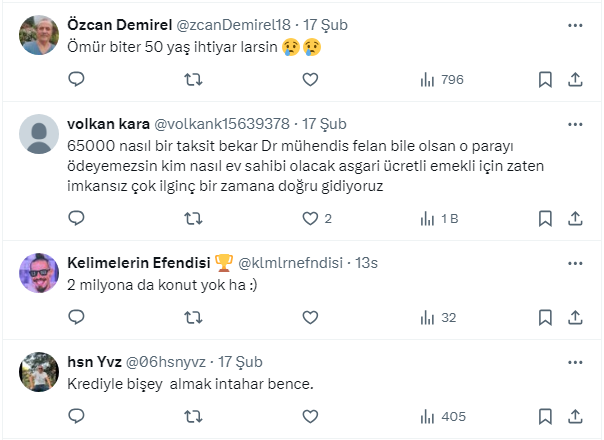Reply to hsn Yvz's tweet
This screenshot has height=440, width=604.
(x=77, y=416)
